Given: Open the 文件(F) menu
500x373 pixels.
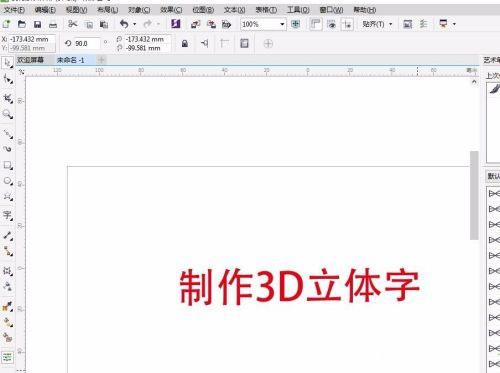Looking at the screenshot, I should point(14,10).
